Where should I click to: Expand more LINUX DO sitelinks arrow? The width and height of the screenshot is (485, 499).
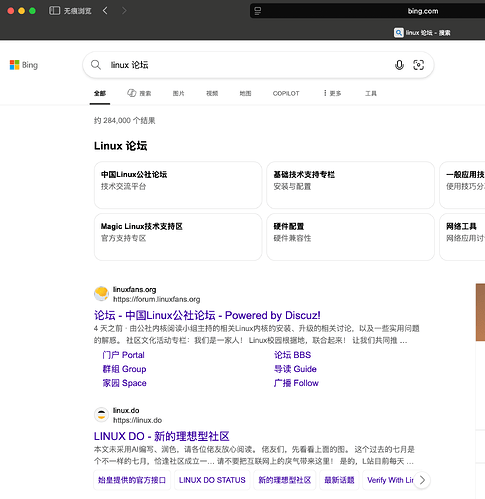[422, 480]
